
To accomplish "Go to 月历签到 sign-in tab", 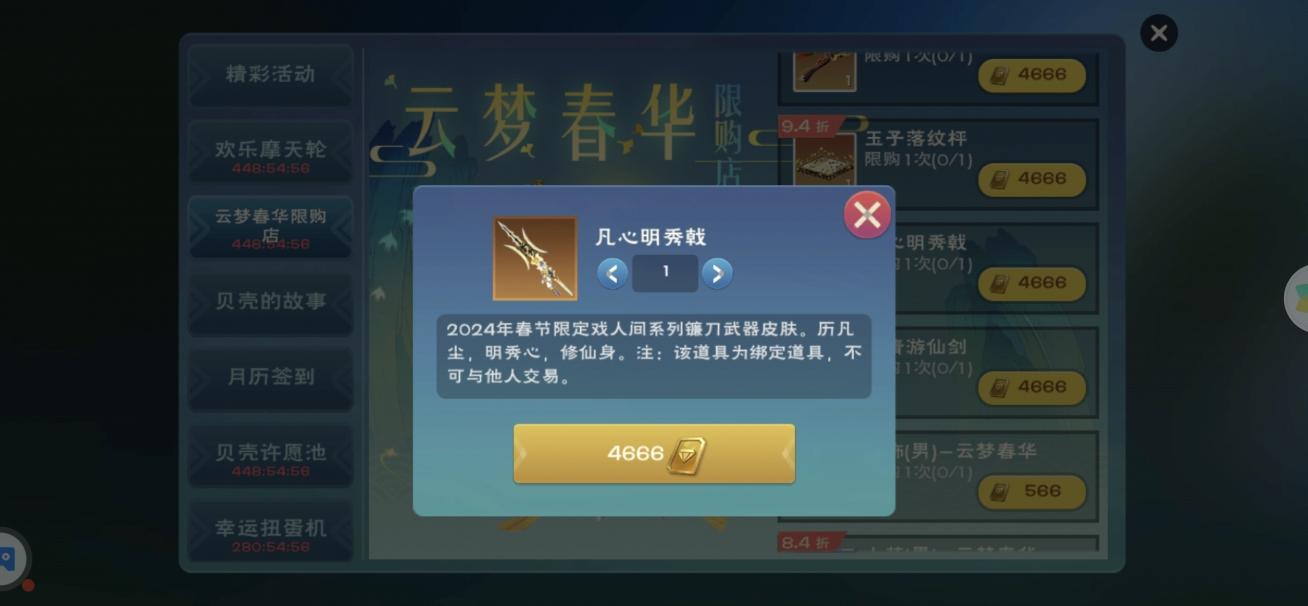I will coord(270,379).
